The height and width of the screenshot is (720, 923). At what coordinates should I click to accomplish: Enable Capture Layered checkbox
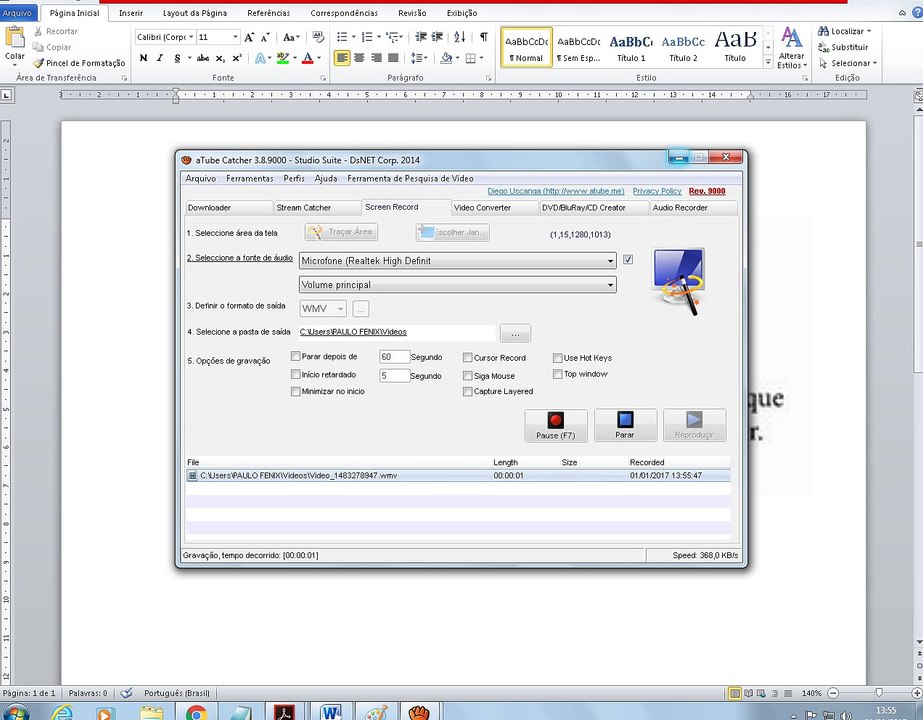467,391
